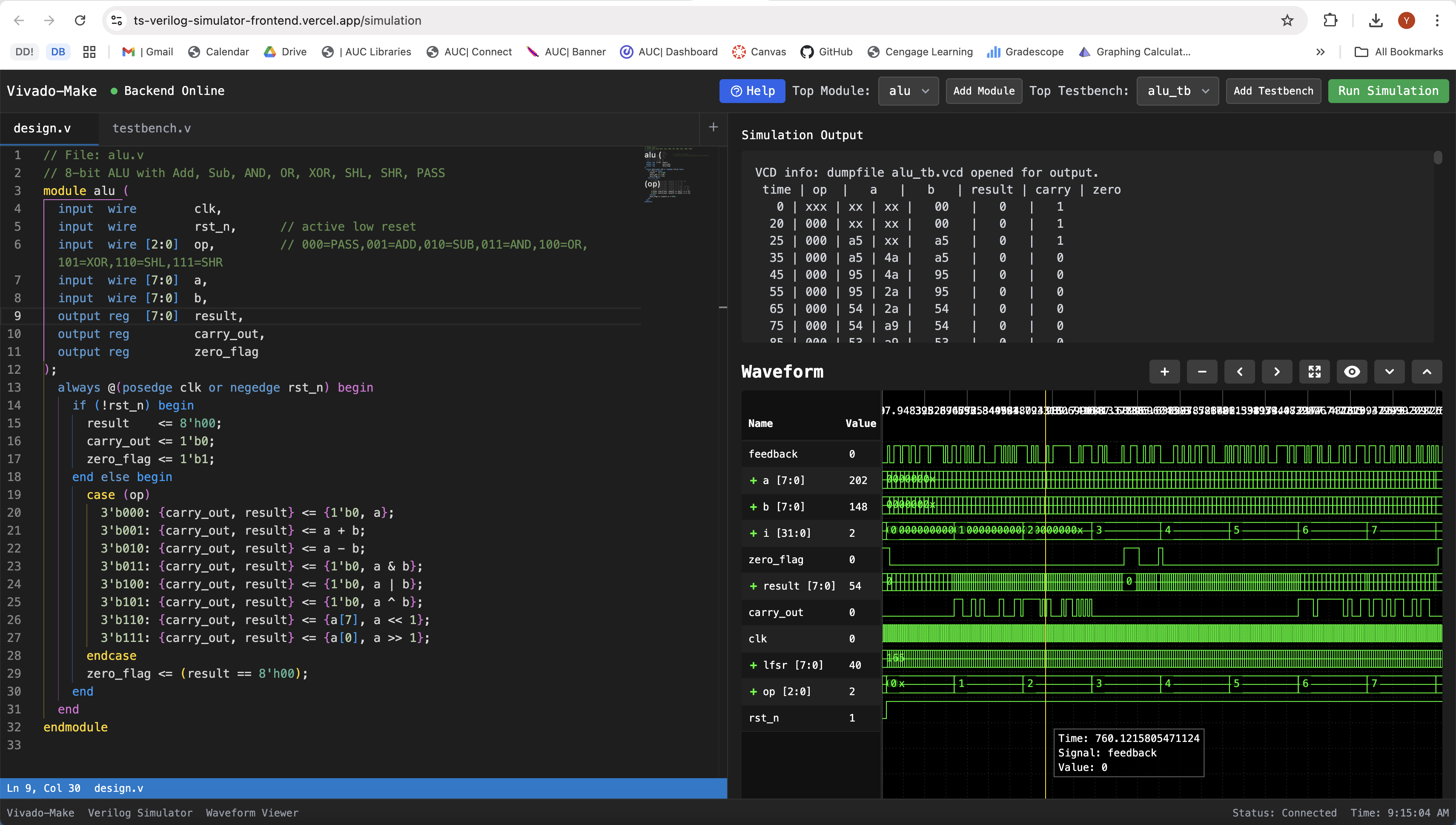Reload the simulator page

point(80,20)
